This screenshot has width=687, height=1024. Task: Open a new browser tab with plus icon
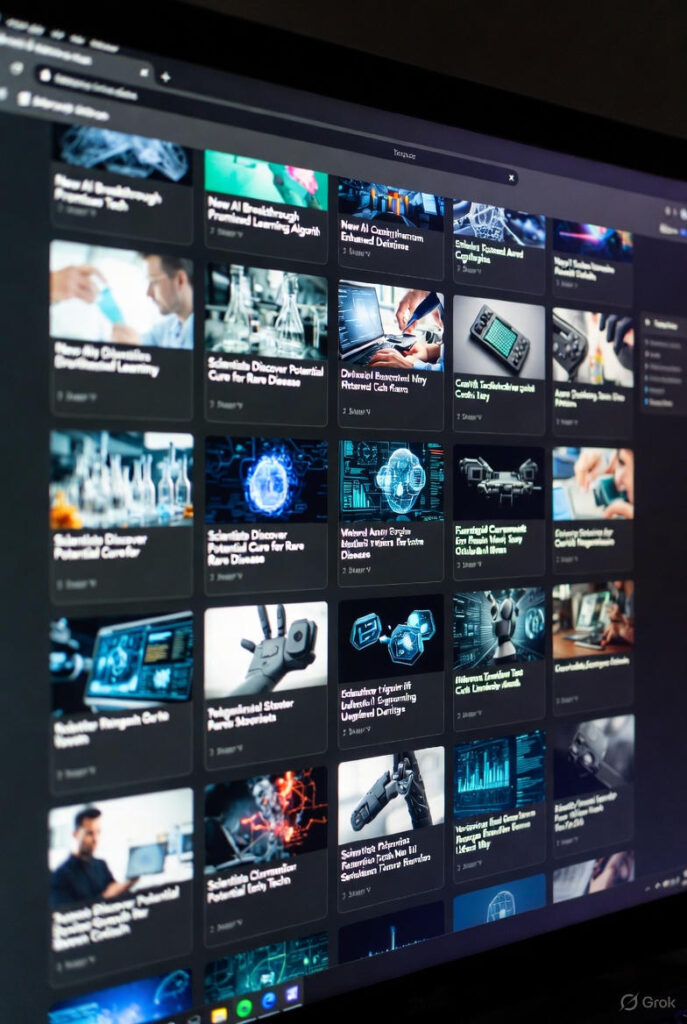(x=165, y=77)
